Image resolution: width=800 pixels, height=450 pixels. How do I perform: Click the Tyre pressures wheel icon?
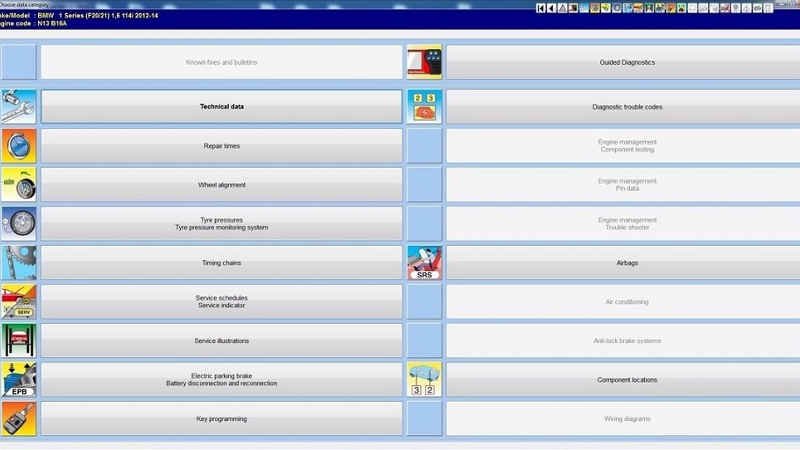(18, 223)
